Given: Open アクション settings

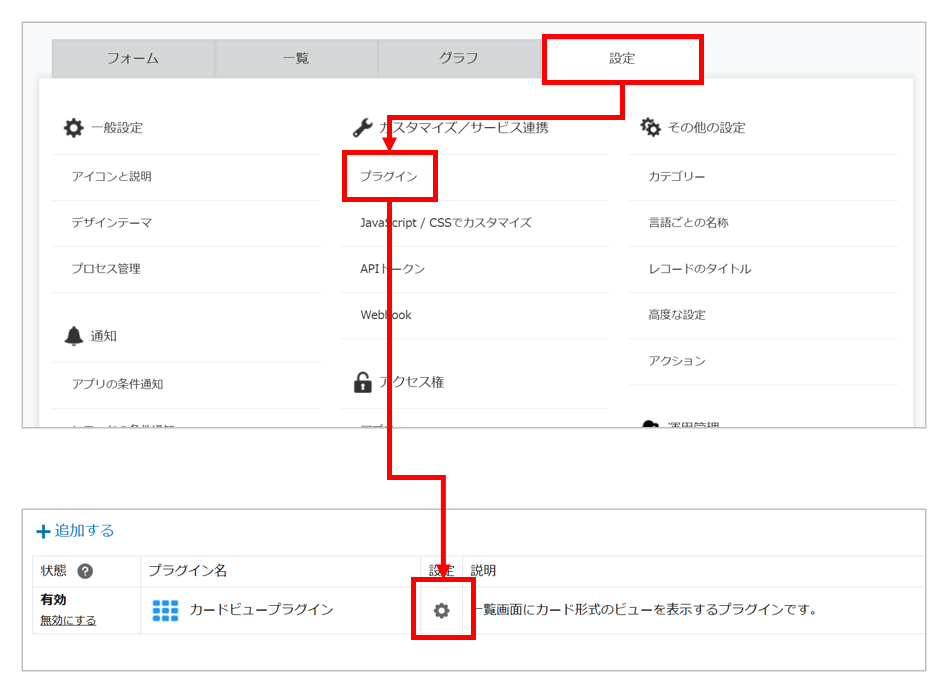Looking at the screenshot, I should (x=677, y=361).
